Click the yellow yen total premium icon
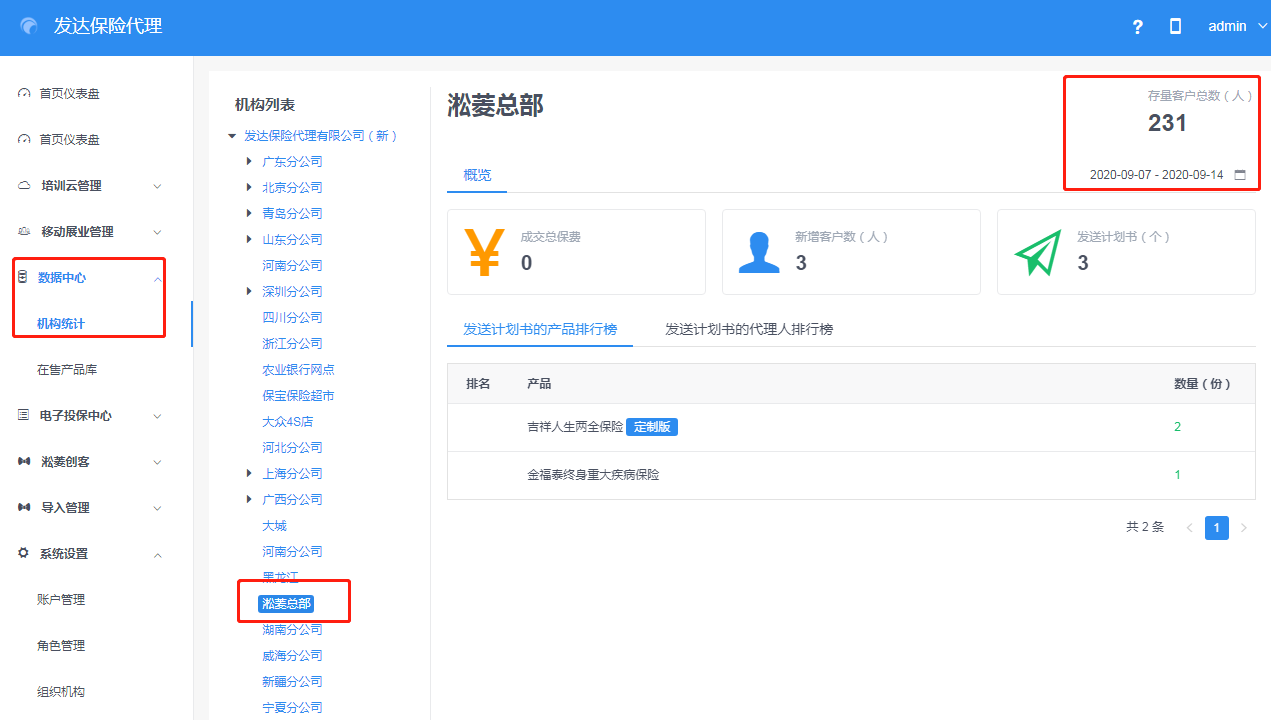 pyautogui.click(x=483, y=252)
